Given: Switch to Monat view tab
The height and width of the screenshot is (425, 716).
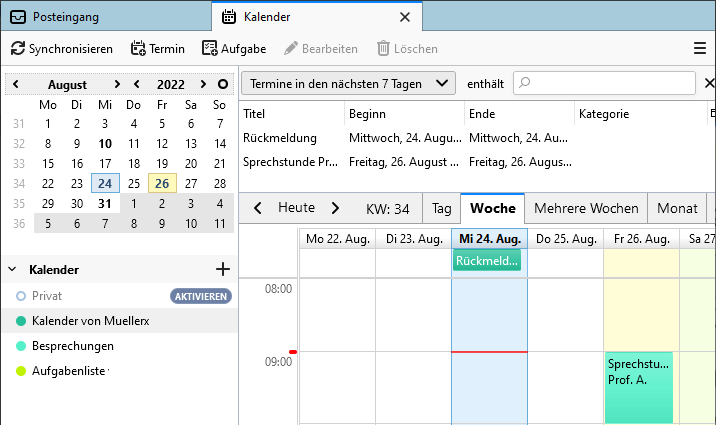Looking at the screenshot, I should pos(677,208).
